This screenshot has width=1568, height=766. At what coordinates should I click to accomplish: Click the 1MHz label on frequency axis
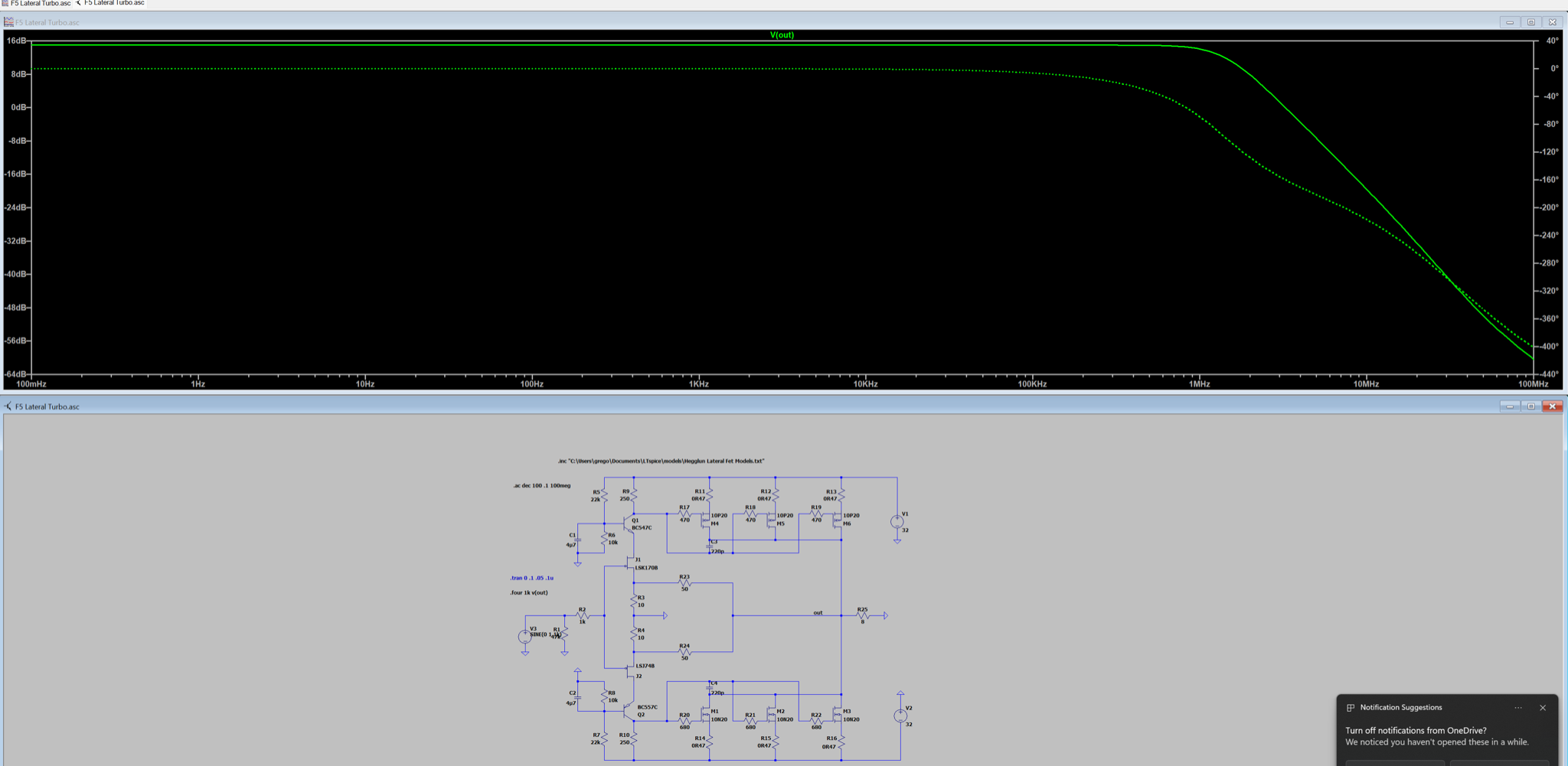1199,384
